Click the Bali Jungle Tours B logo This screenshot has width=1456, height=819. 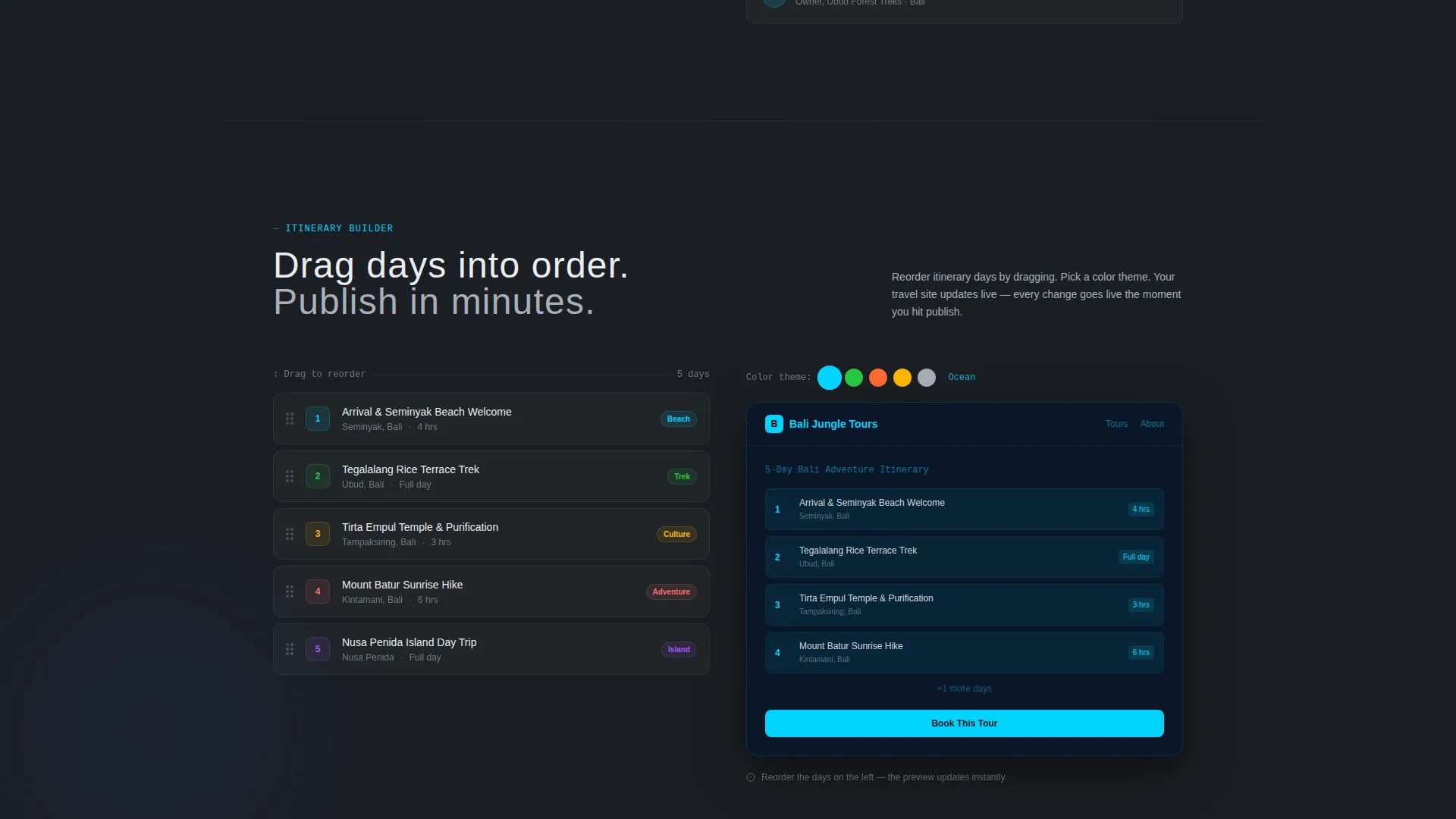point(773,424)
